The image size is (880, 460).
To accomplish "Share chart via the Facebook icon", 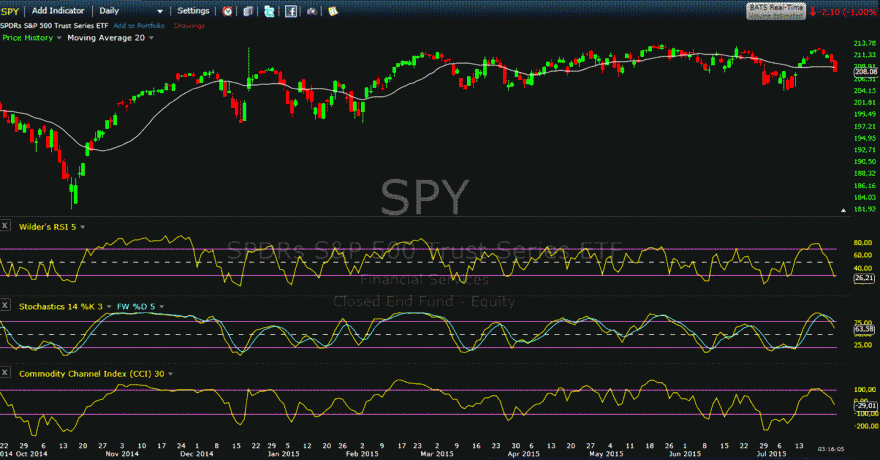I will 291,11.
